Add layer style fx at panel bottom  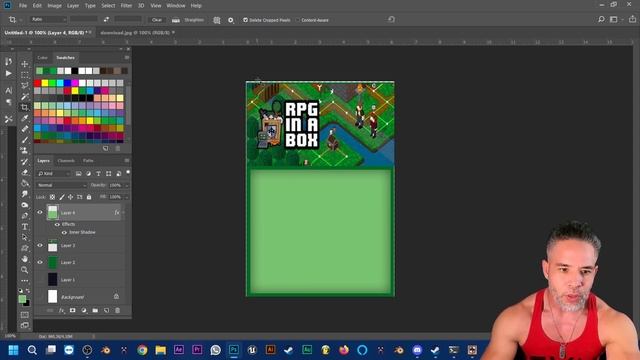click(61, 311)
